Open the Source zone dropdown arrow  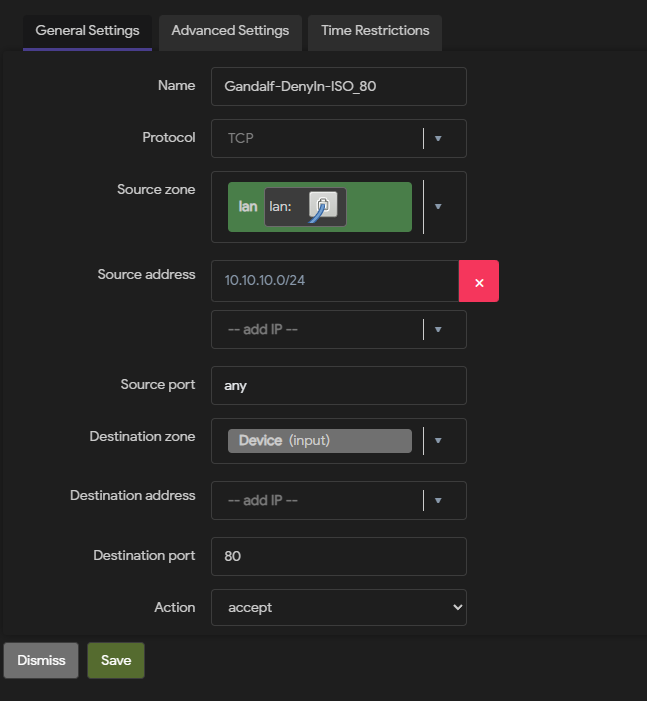(438, 207)
